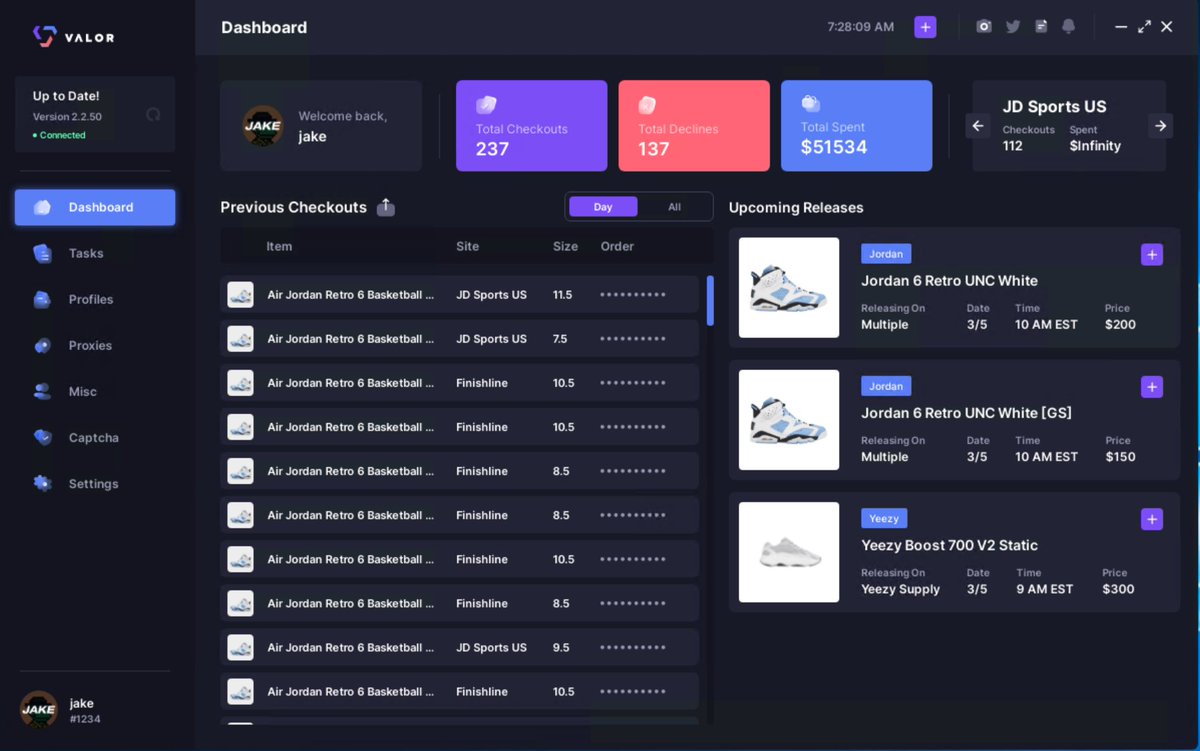Click the Site column header

pos(467,246)
